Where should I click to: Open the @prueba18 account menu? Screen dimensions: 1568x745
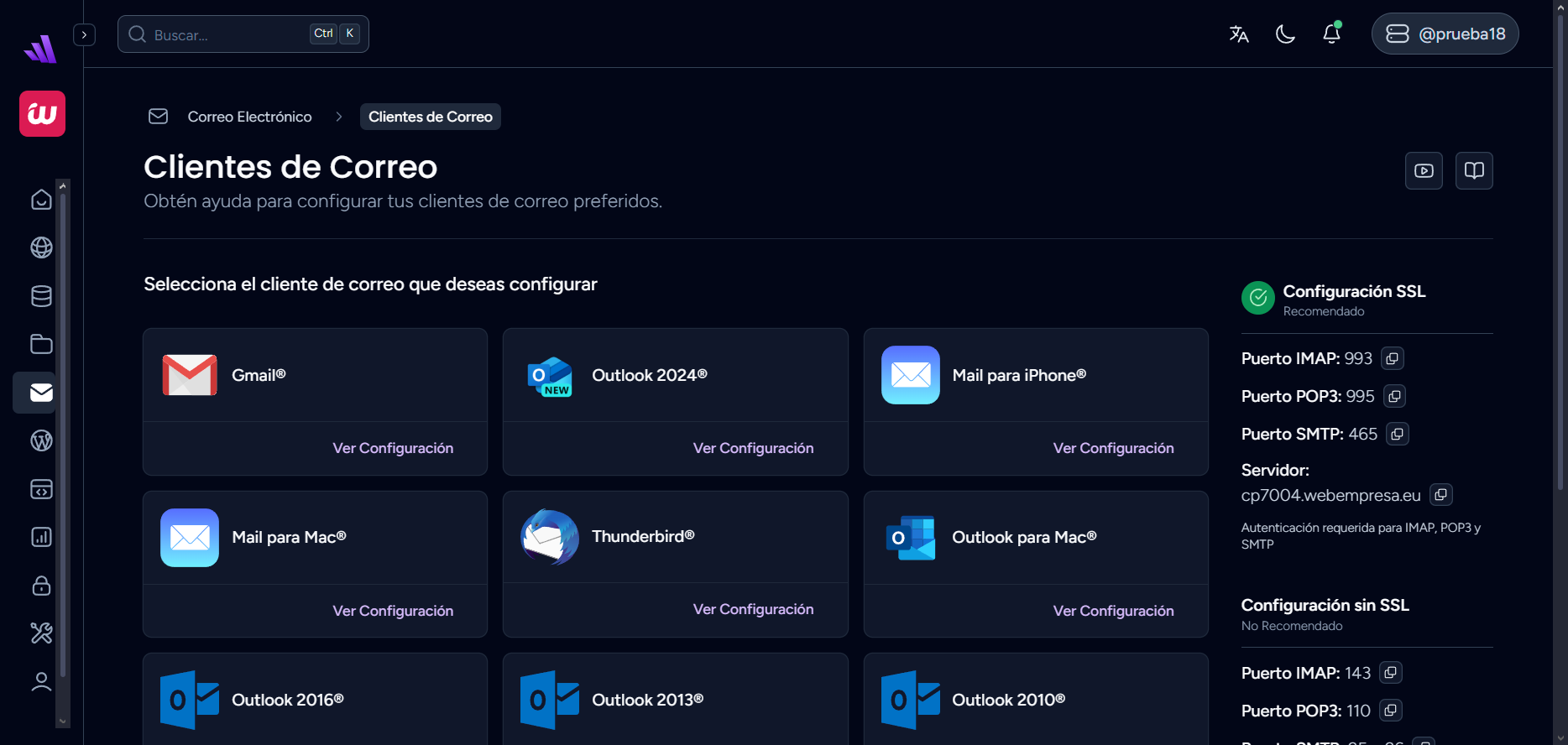click(1445, 34)
